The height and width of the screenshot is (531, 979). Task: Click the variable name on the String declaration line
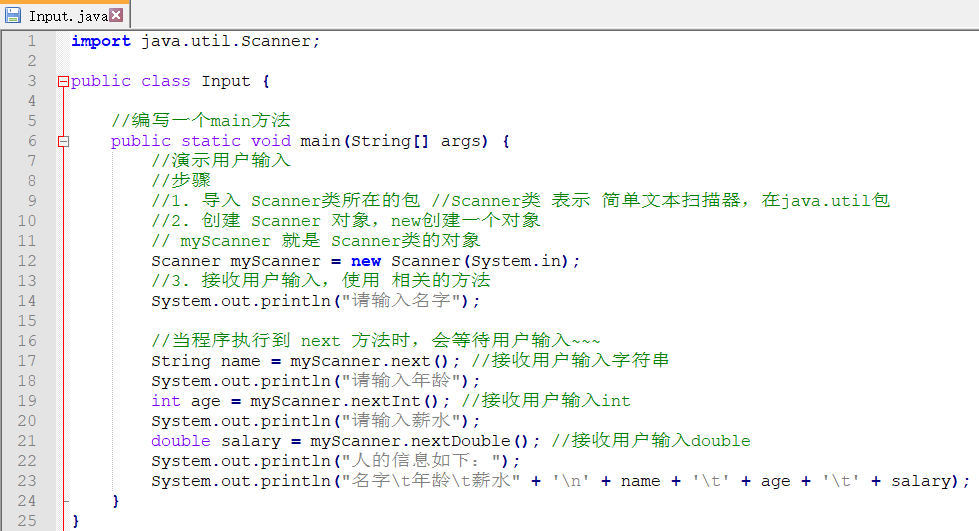coord(240,361)
